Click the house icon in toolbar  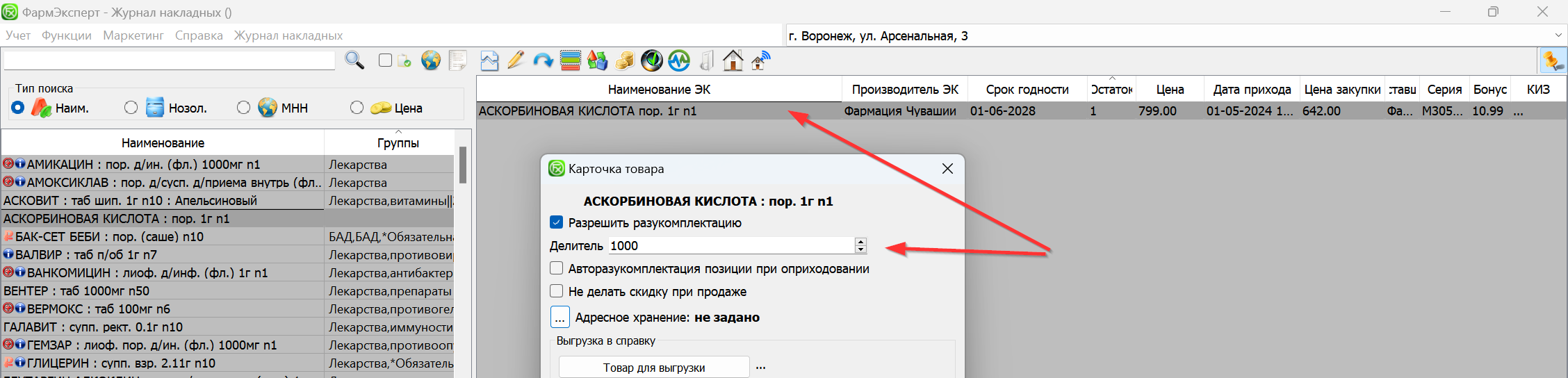(x=733, y=61)
